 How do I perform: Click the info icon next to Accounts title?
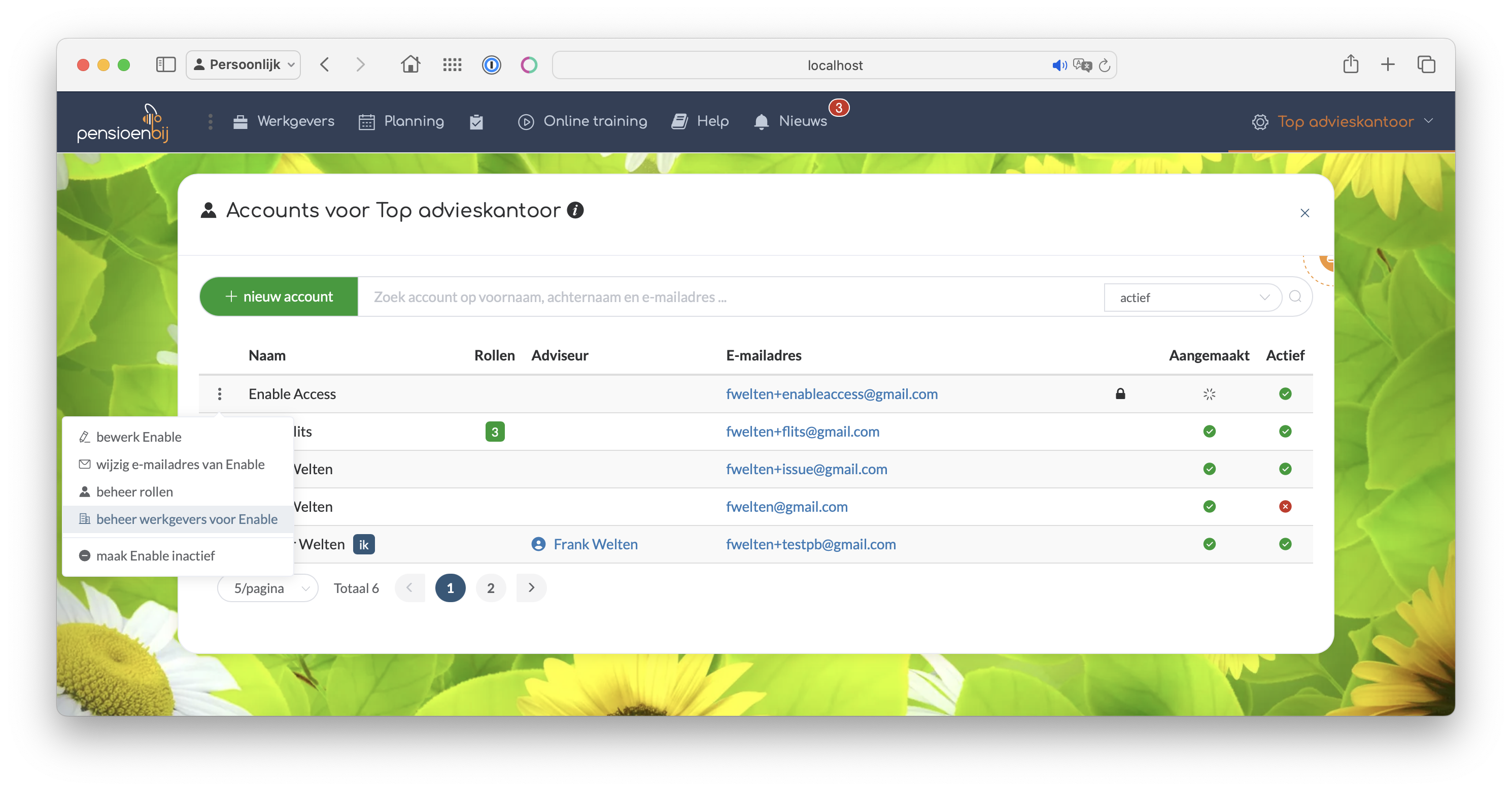(x=575, y=210)
